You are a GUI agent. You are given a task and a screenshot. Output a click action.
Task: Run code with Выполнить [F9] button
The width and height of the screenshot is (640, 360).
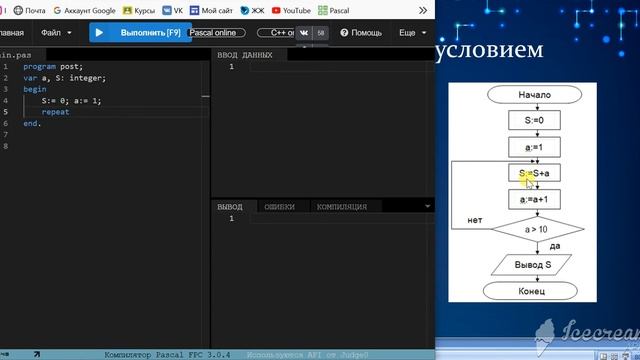click(140, 33)
